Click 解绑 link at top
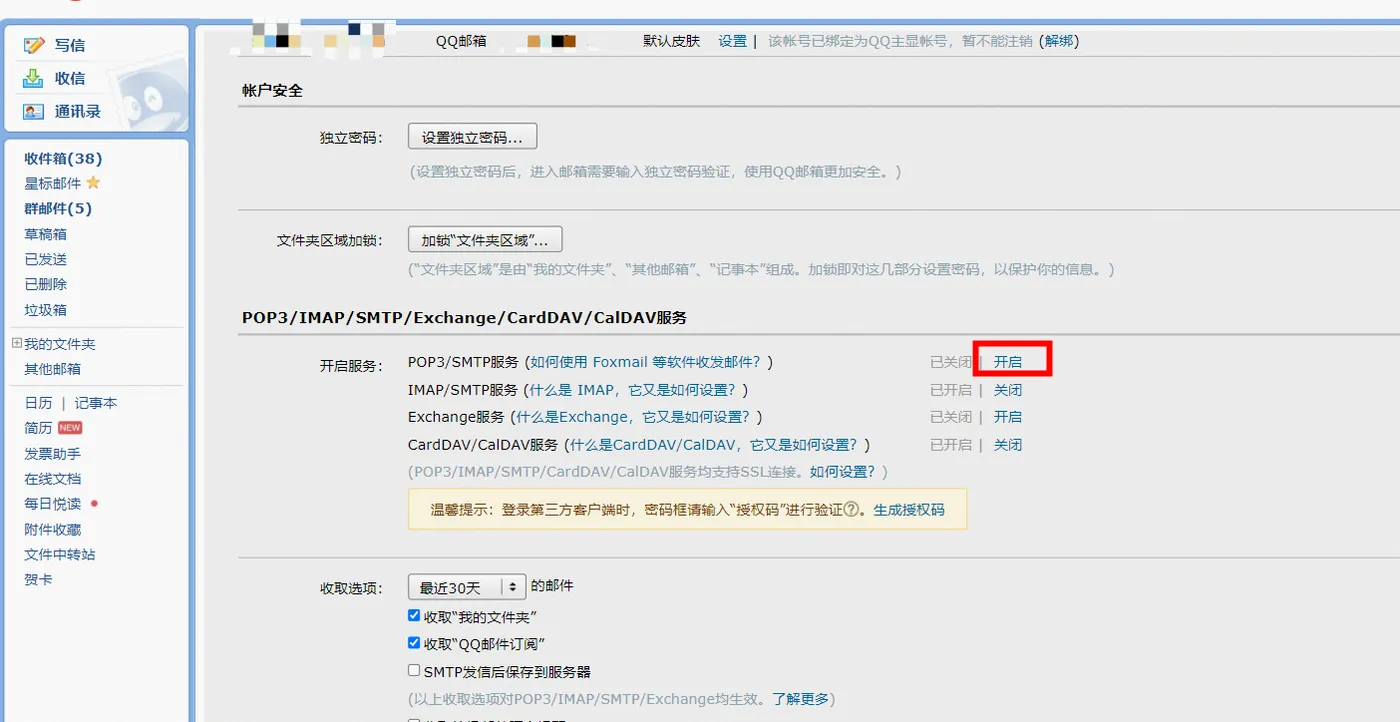The width and height of the screenshot is (1400, 722). pyautogui.click(x=1060, y=41)
